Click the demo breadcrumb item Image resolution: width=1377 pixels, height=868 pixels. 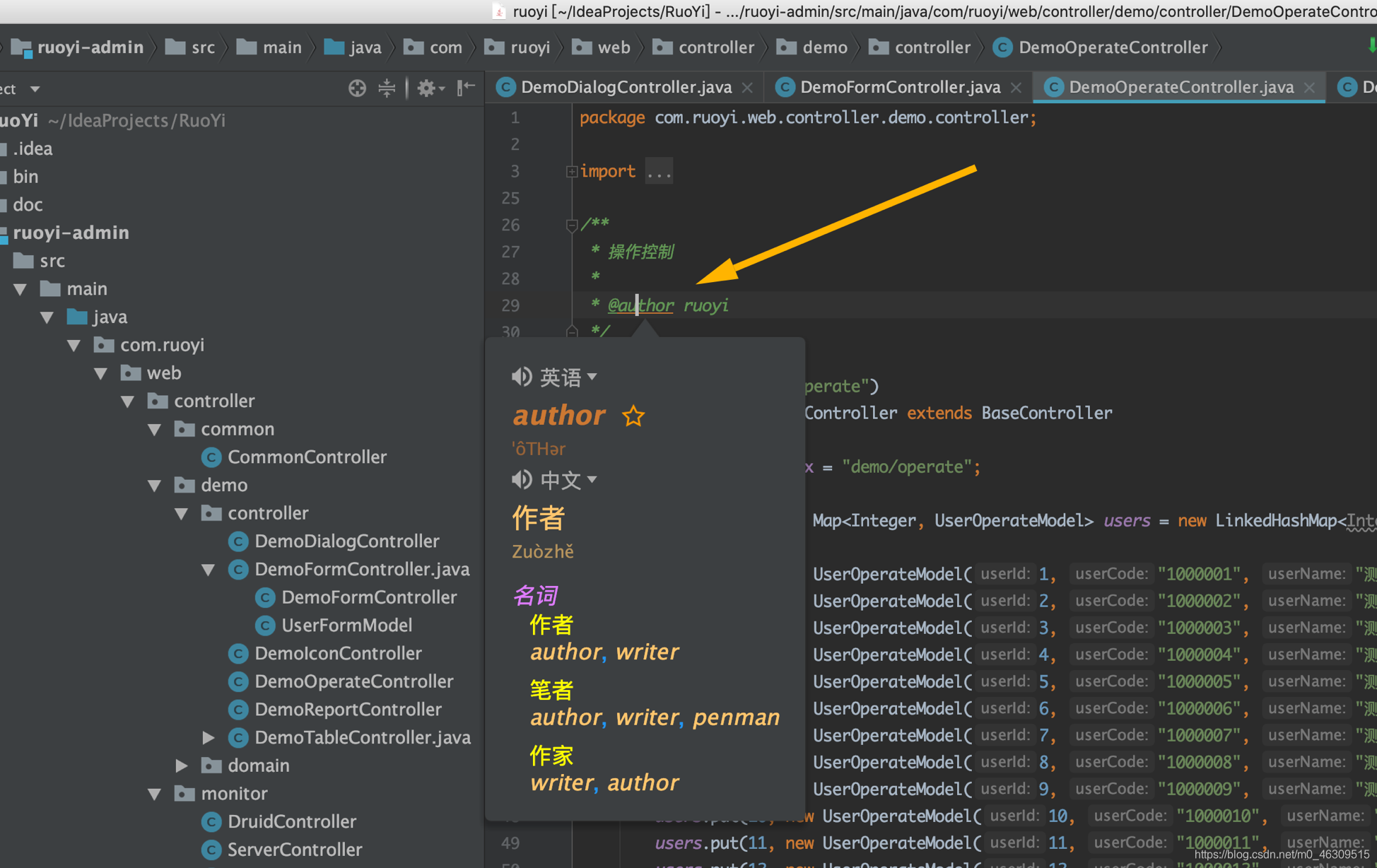pyautogui.click(x=812, y=47)
